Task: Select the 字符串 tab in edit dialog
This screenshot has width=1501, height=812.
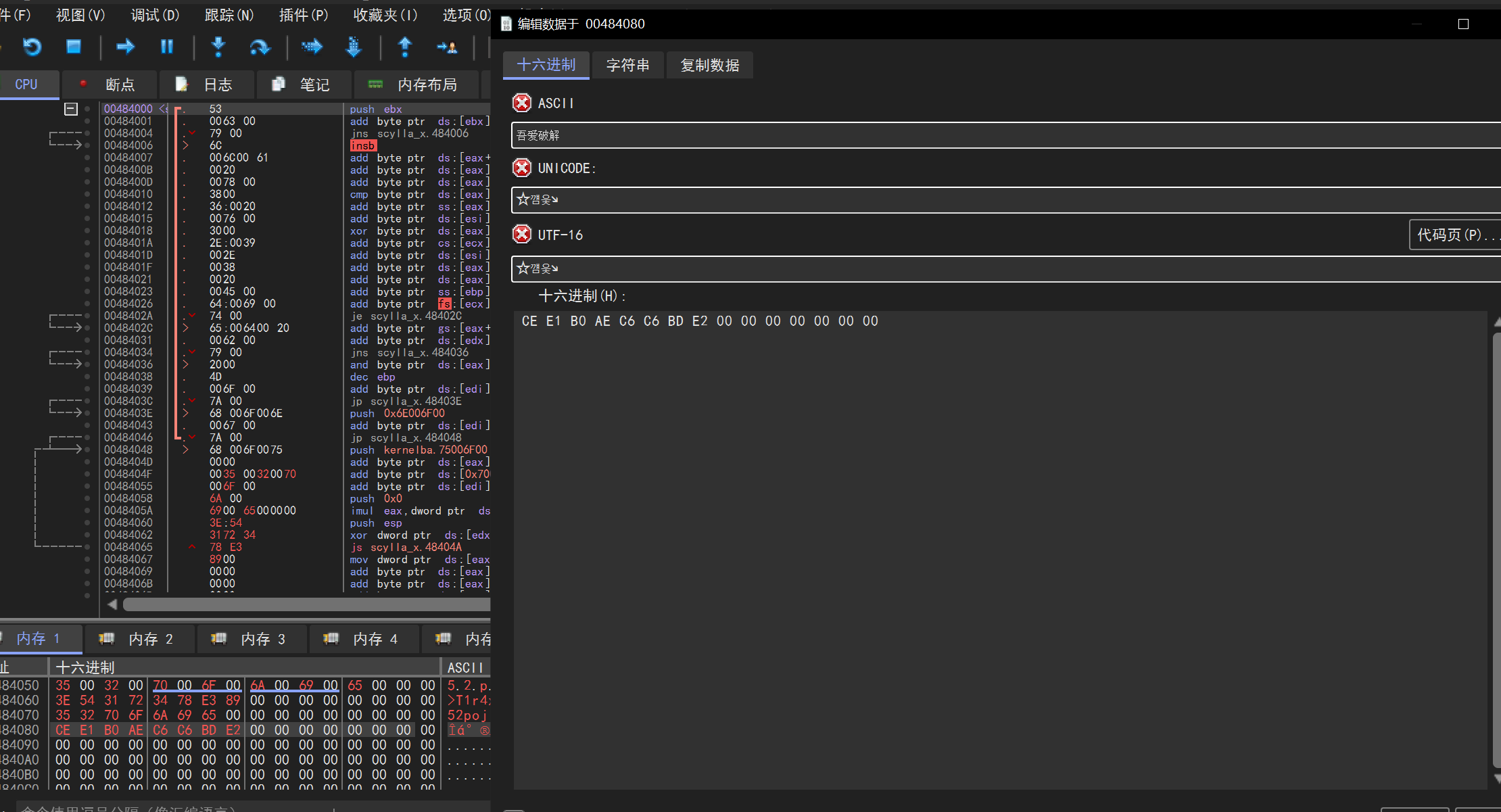Action: pos(628,65)
